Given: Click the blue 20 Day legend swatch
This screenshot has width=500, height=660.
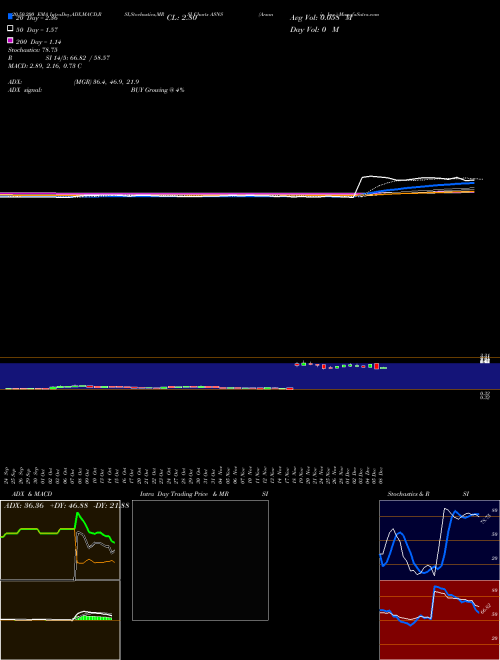Looking at the screenshot, I should click(x=11, y=16).
